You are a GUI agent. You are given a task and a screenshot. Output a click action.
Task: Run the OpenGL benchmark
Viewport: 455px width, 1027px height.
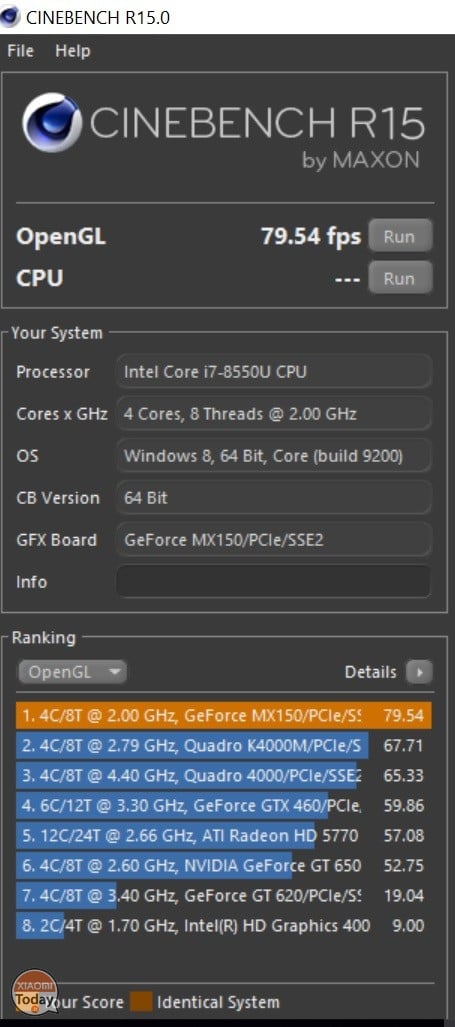400,236
